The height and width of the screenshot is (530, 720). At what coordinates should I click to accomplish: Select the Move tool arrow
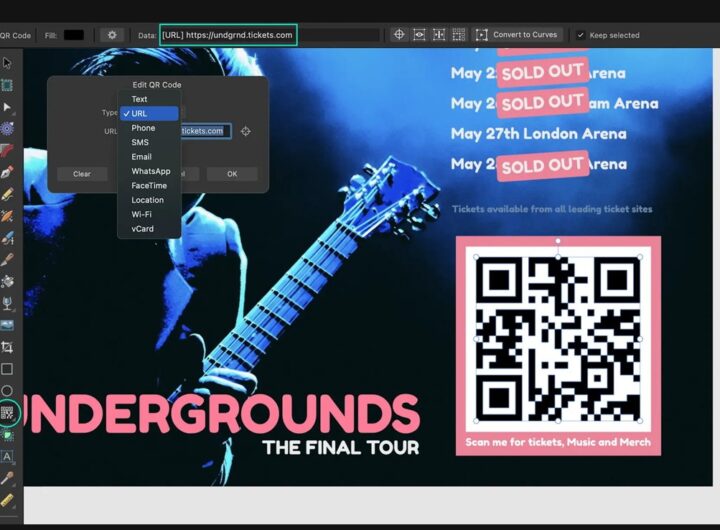click(x=7, y=65)
